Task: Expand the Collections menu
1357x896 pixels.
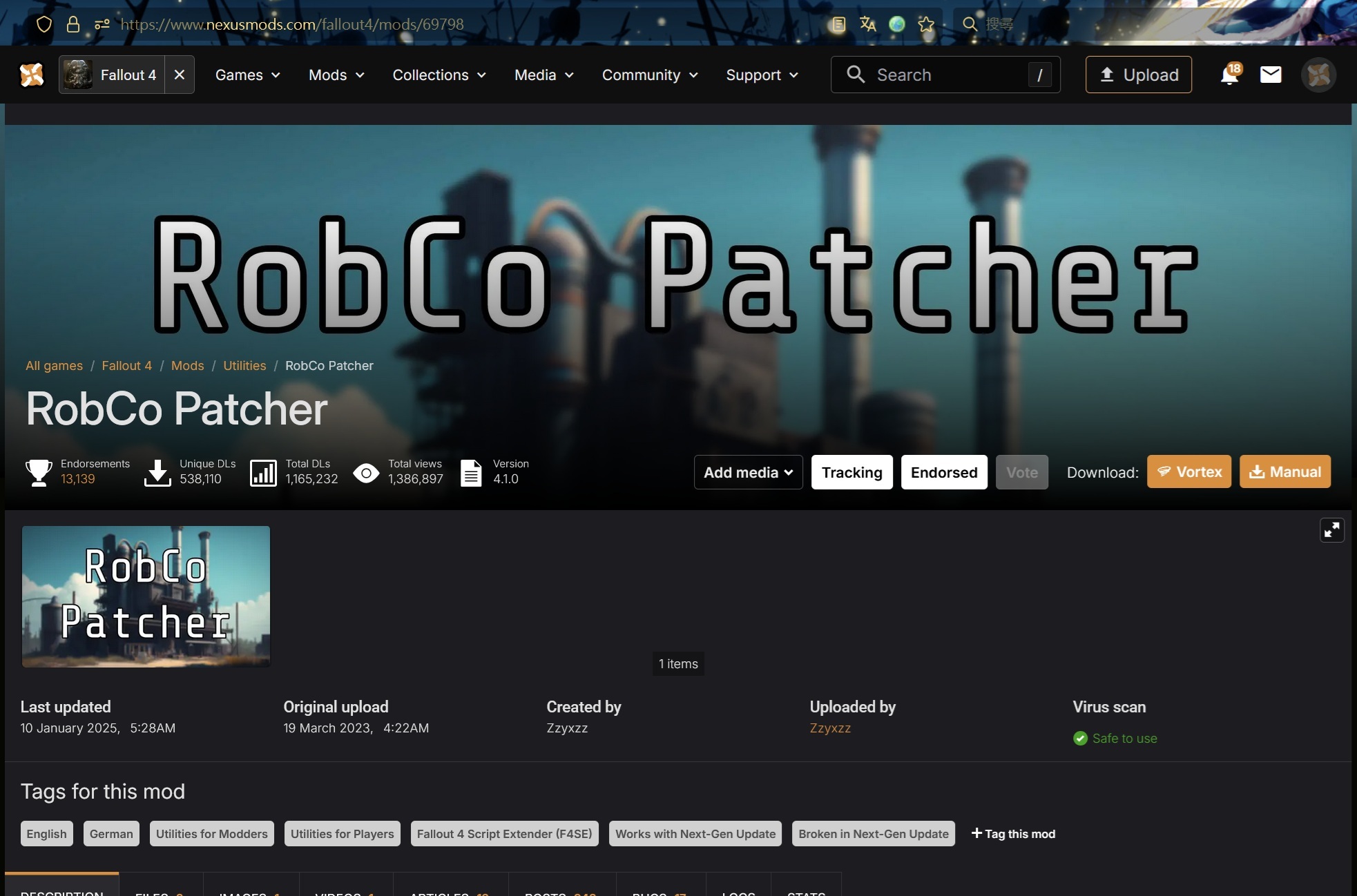Action: [x=439, y=75]
